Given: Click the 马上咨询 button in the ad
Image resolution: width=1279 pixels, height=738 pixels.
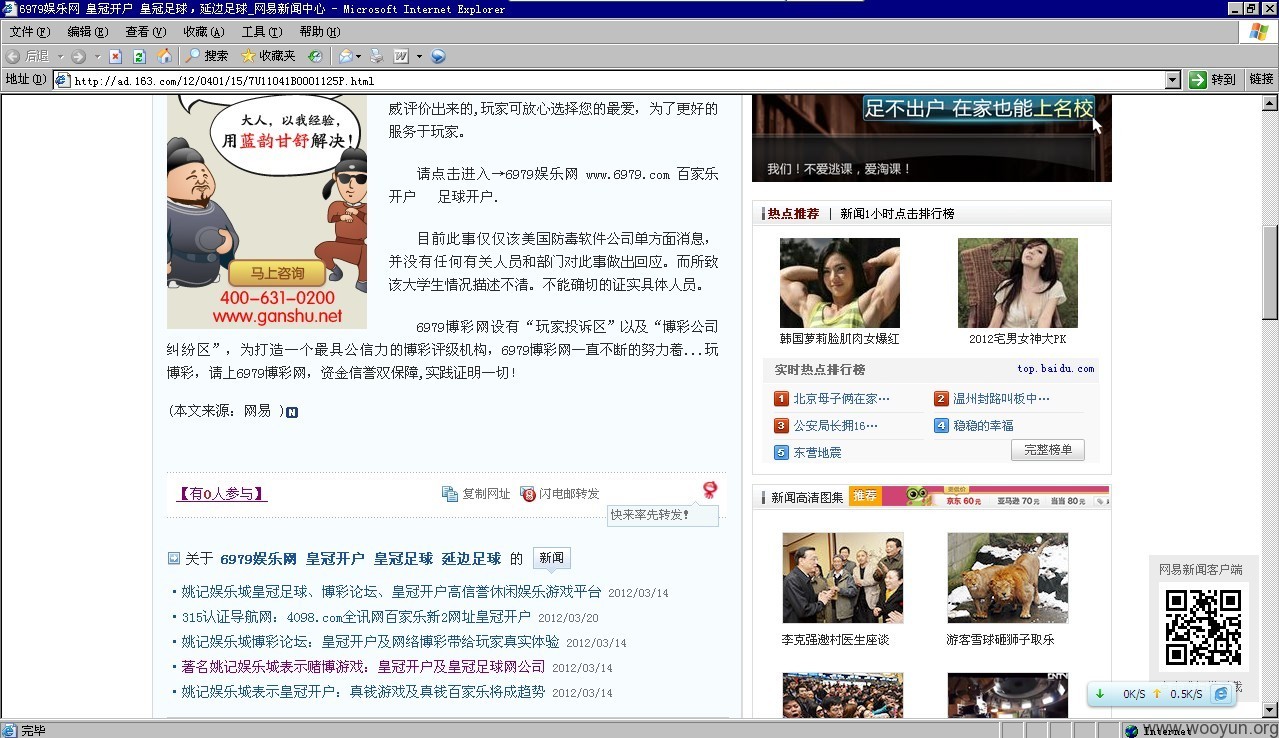Looking at the screenshot, I should tap(276, 273).
